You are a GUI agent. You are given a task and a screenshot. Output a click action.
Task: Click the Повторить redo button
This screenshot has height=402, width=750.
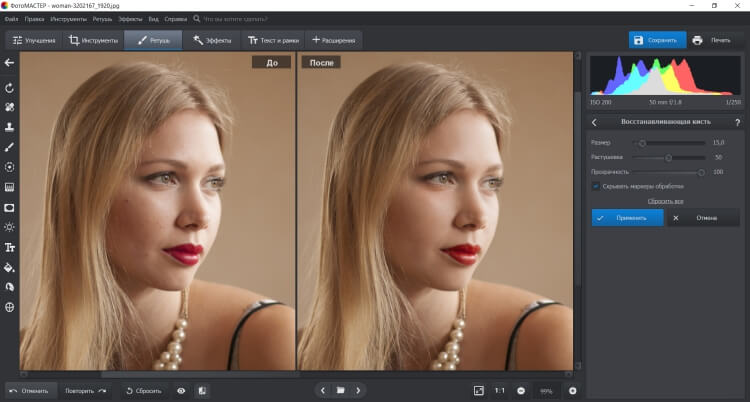(86, 391)
